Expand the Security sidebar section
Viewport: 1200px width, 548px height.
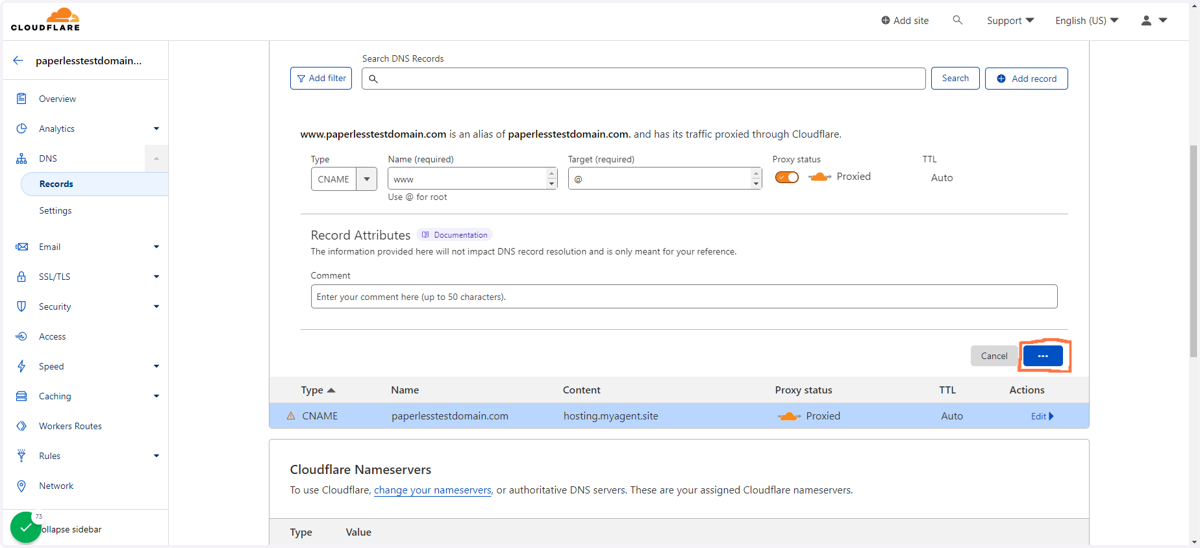coord(156,307)
